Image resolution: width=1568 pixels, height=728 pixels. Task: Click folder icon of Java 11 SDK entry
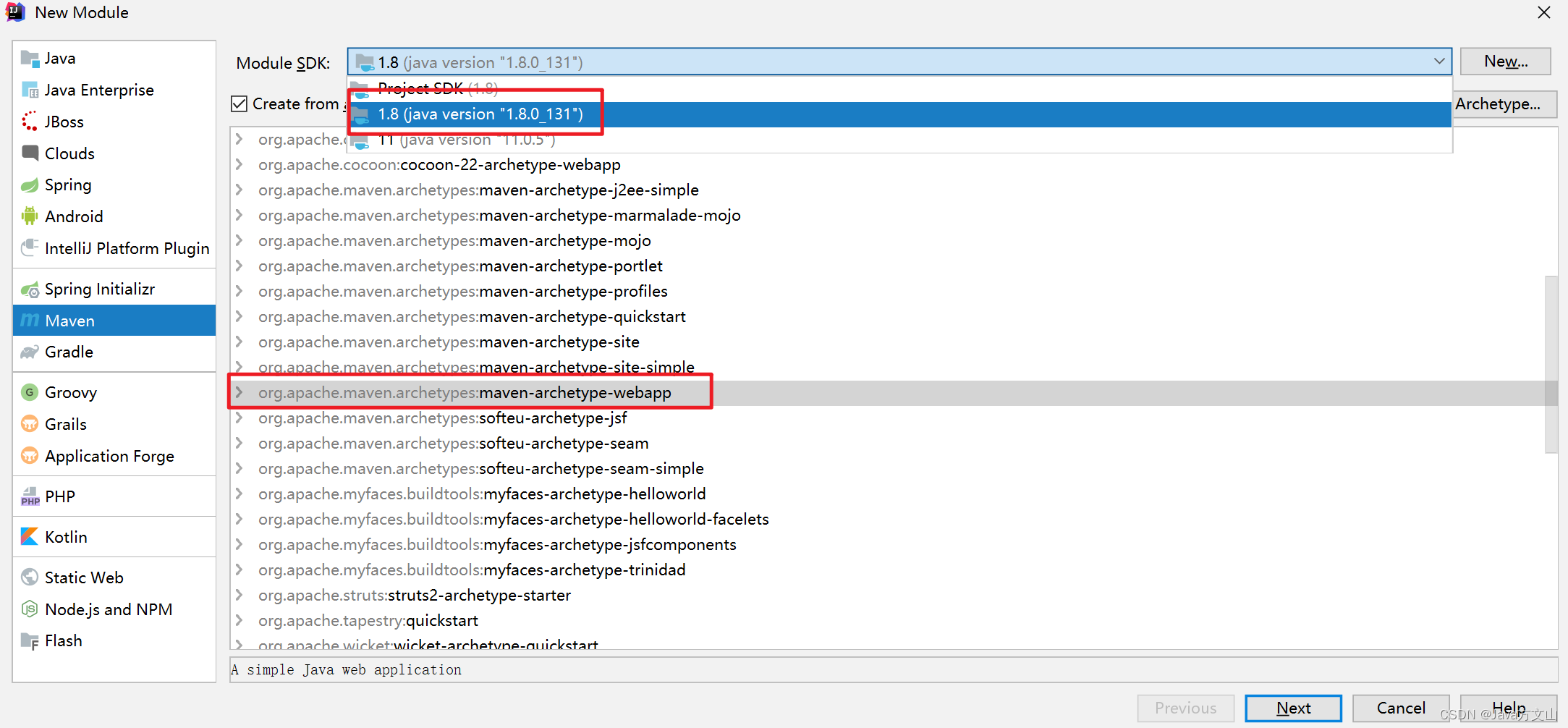coord(362,140)
